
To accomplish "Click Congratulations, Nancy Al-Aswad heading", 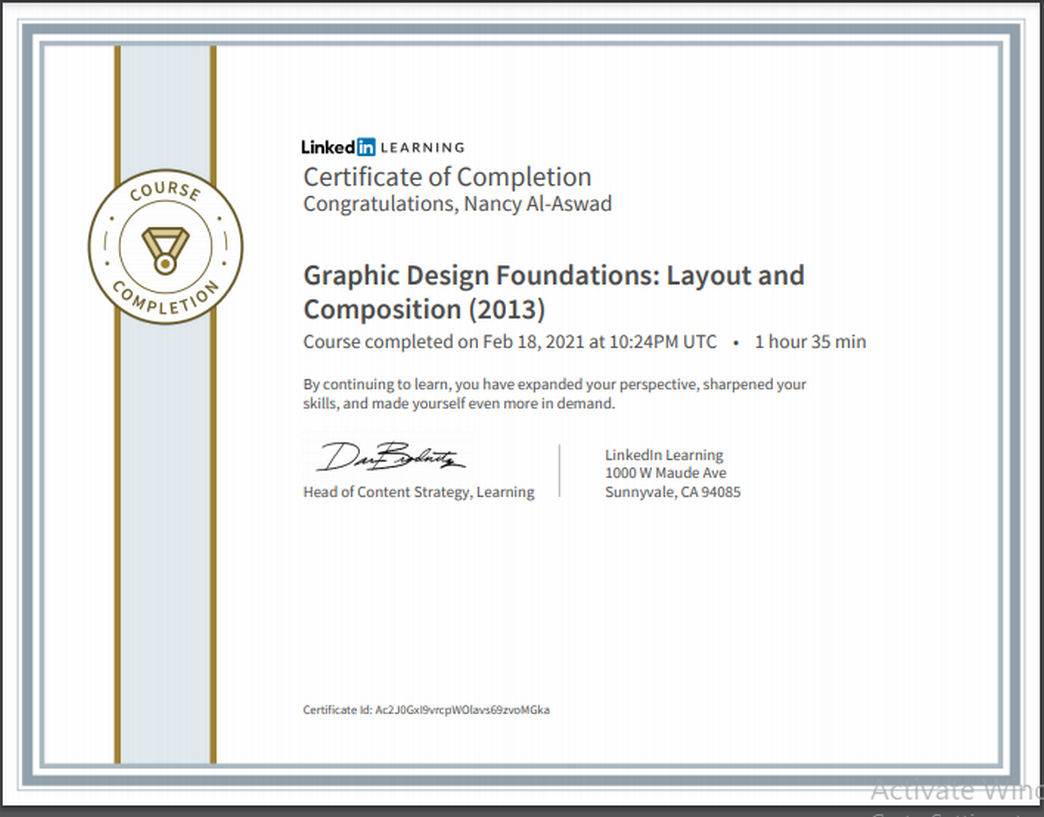I will (457, 203).
